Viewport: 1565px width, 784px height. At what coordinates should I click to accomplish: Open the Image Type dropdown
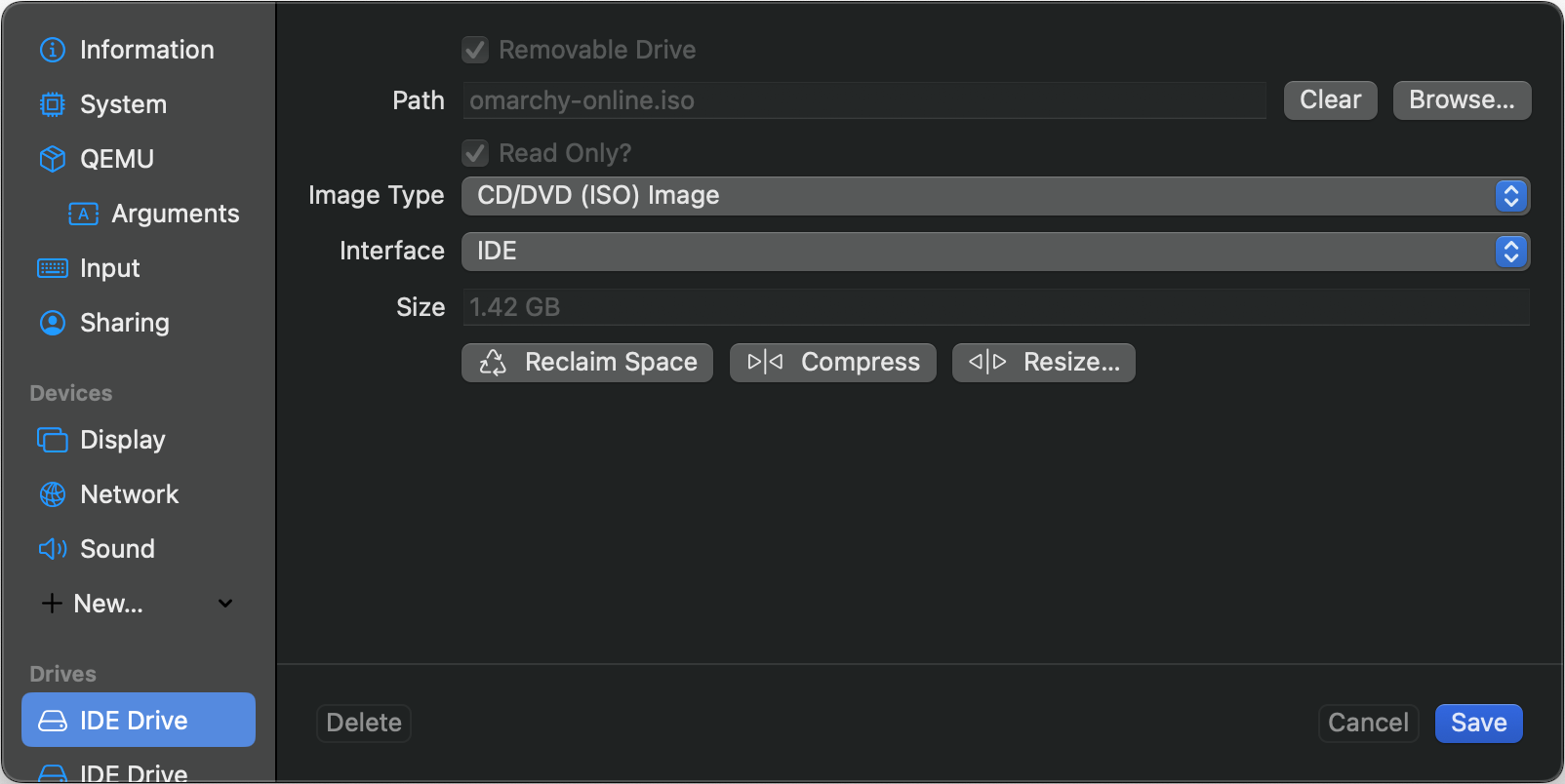point(995,196)
